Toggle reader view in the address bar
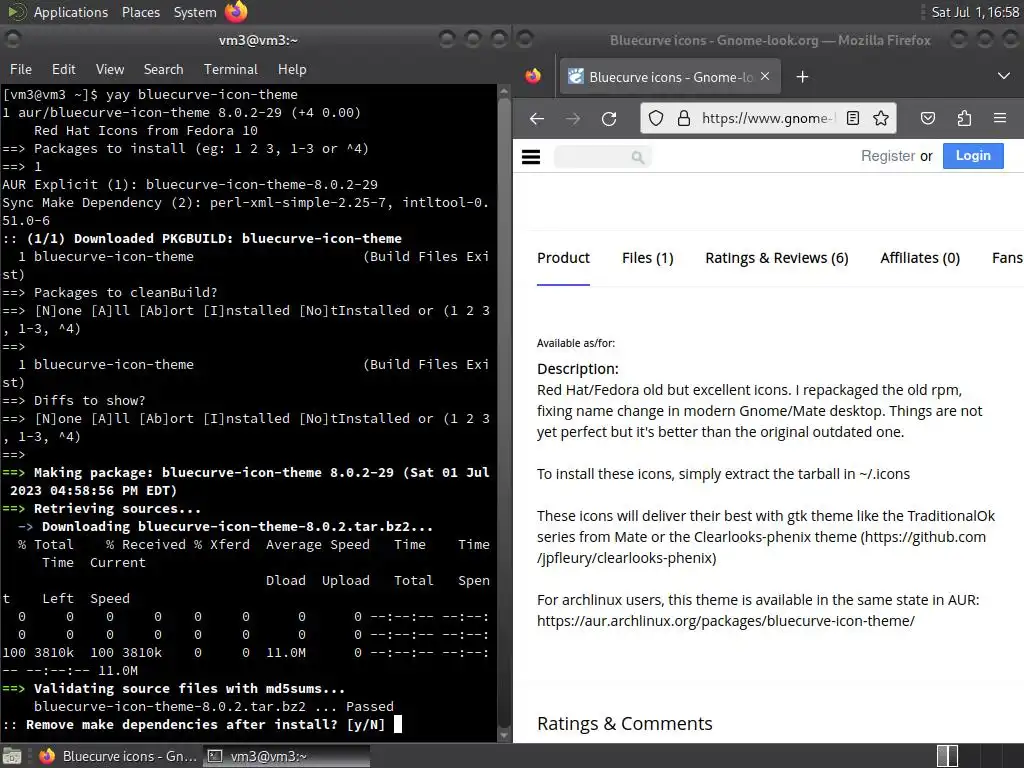The image size is (1024, 768). click(x=852, y=118)
